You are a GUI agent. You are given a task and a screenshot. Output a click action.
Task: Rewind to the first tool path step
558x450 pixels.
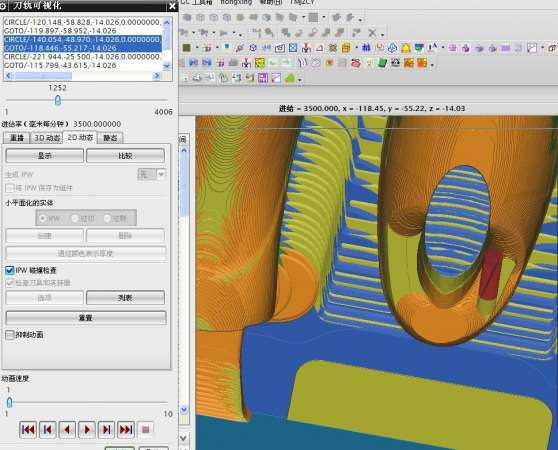pos(28,430)
